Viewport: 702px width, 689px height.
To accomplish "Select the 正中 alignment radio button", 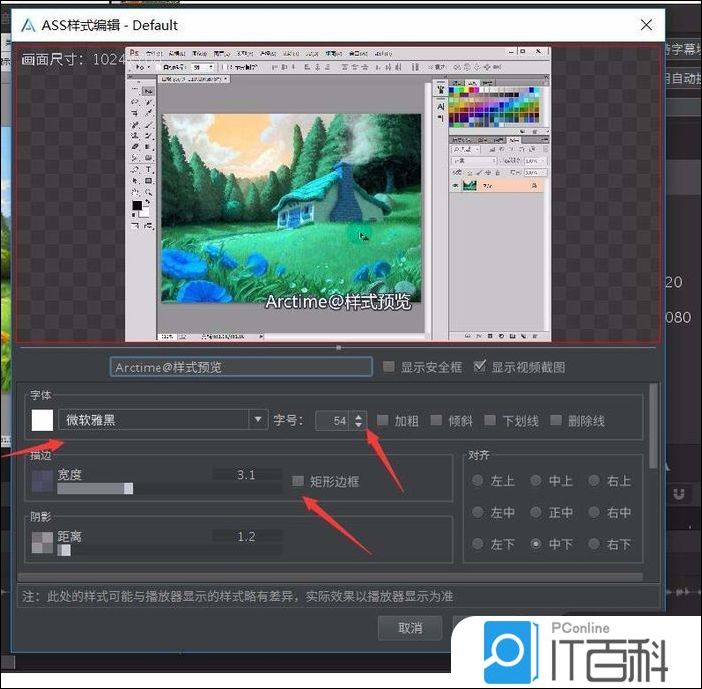I will point(536,512).
